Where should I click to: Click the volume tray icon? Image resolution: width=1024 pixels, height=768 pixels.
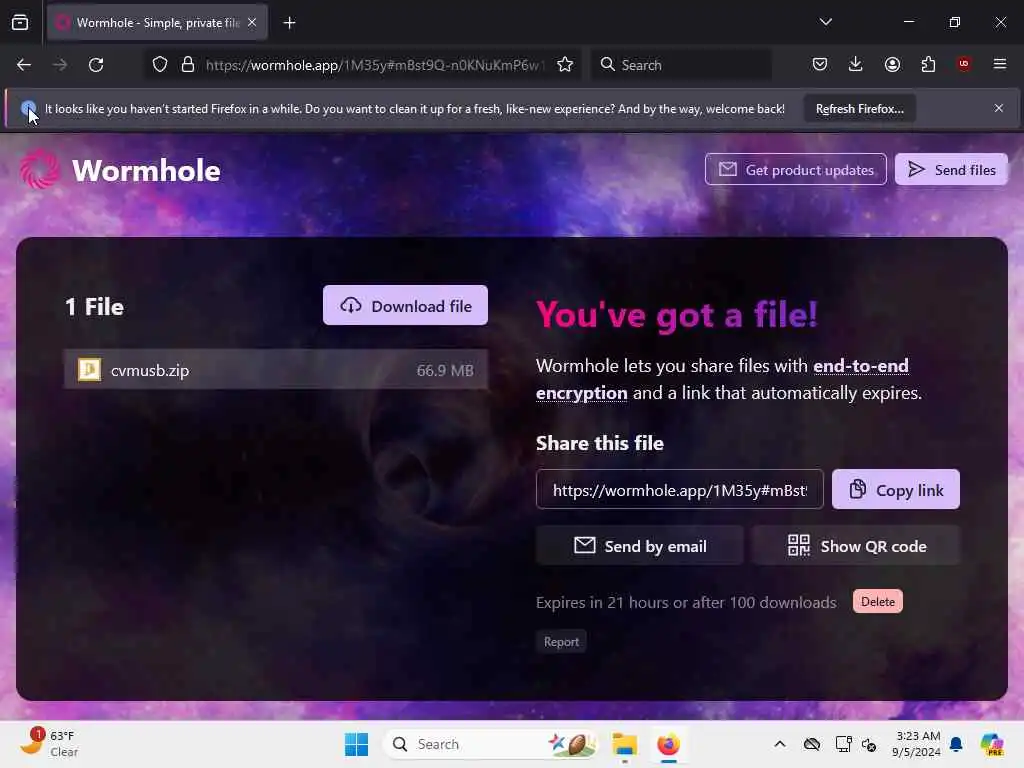point(869,744)
